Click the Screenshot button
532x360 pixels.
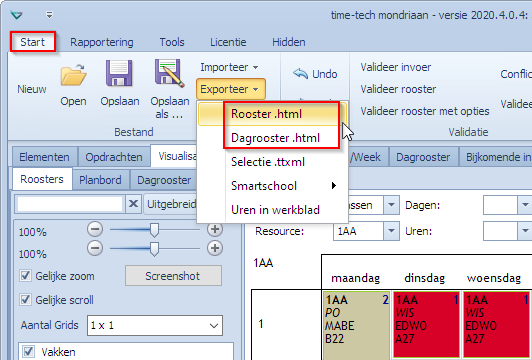click(173, 276)
